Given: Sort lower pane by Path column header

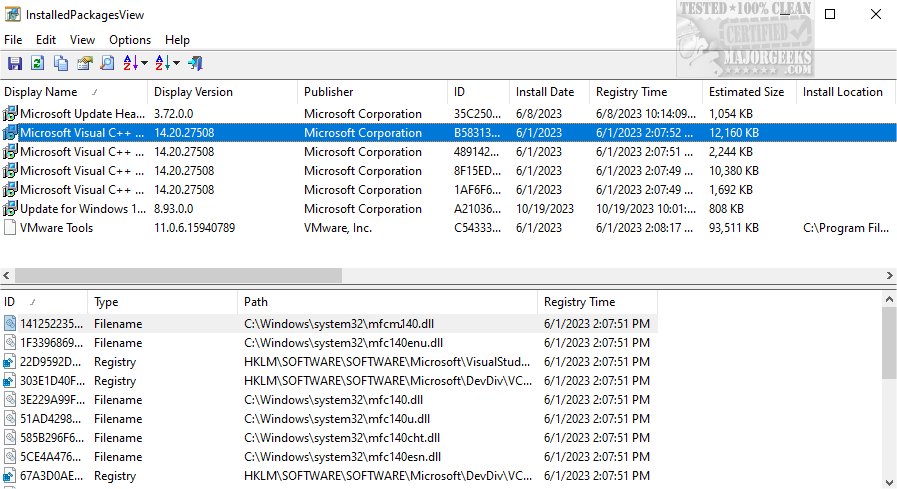Looking at the screenshot, I should point(256,302).
